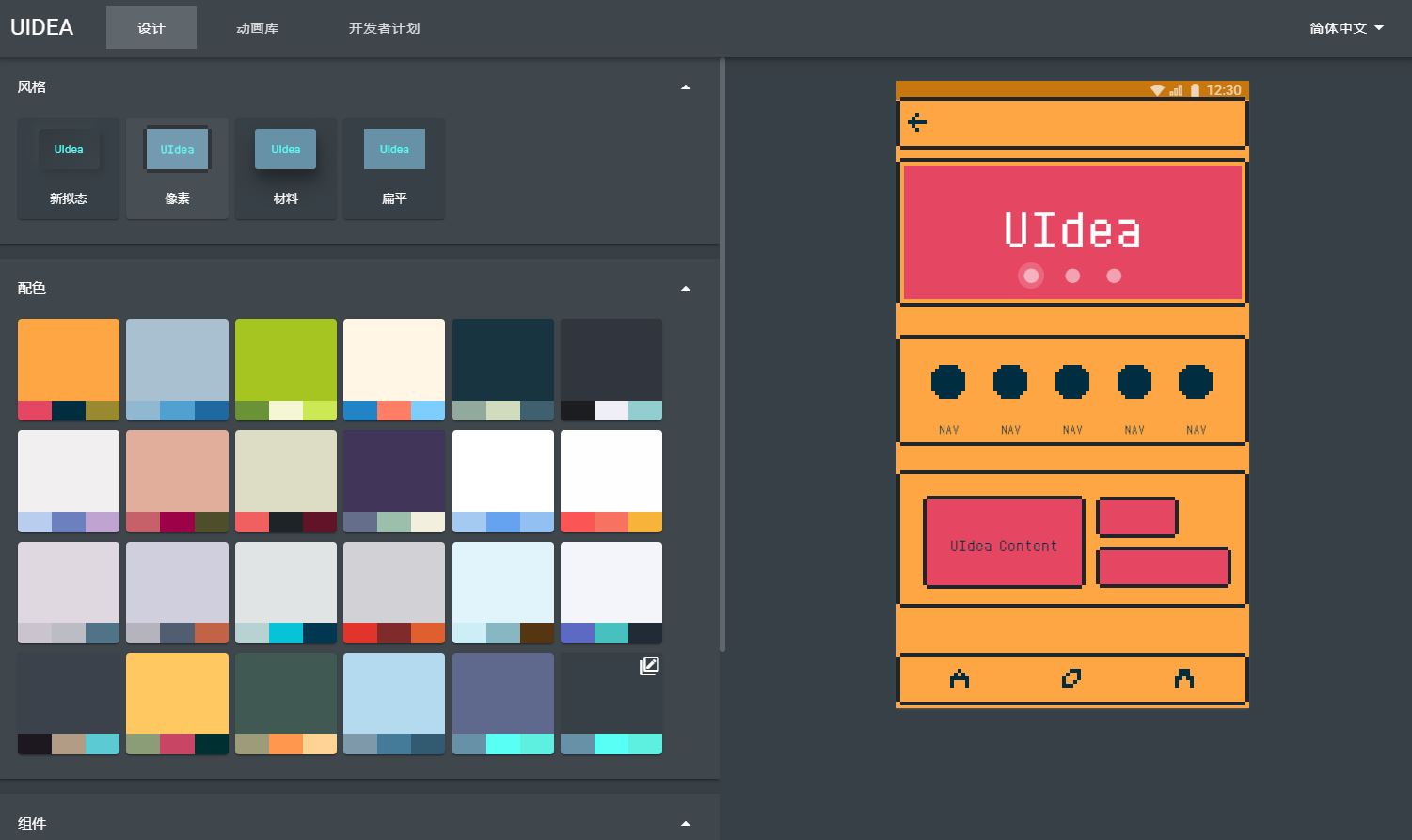Image resolution: width=1412 pixels, height=840 pixels.
Task: Choose the 材料 style card
Action: 286,168
